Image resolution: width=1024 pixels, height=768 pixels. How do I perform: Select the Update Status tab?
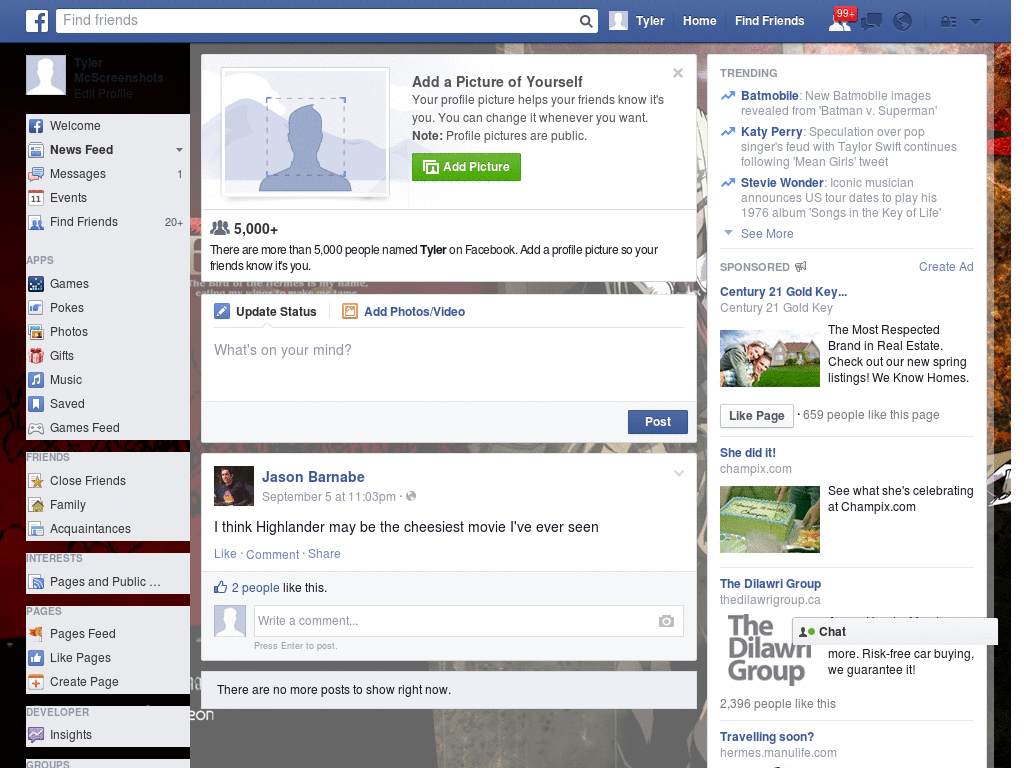click(265, 312)
